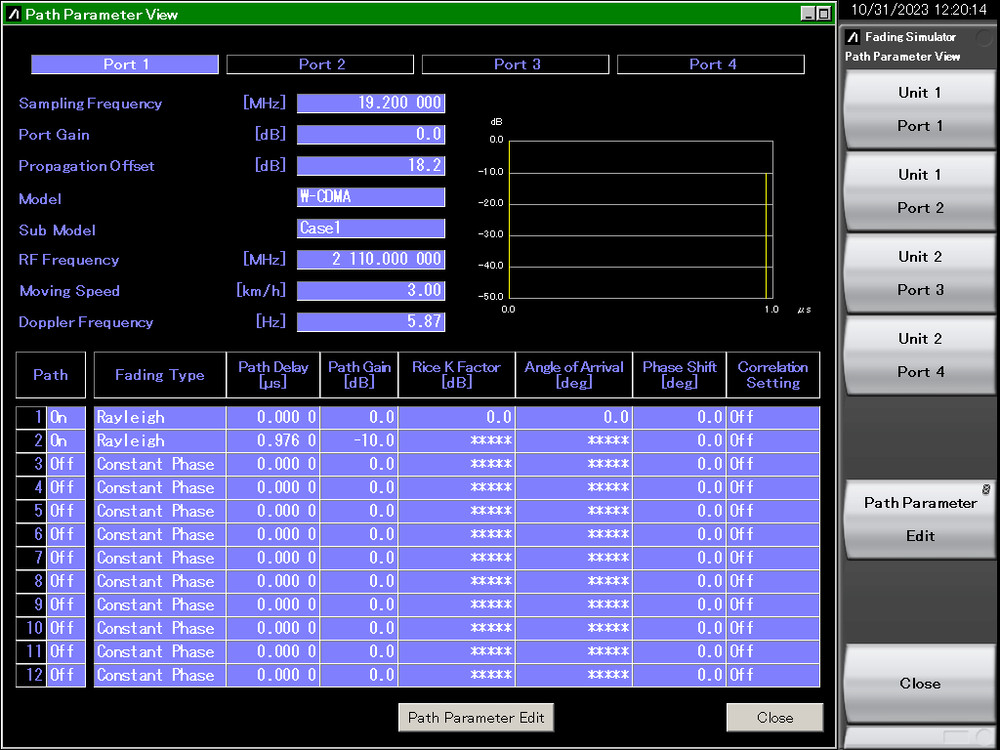The image size is (1000, 750).
Task: Click path 6 Off state cell
Action: click(x=66, y=534)
